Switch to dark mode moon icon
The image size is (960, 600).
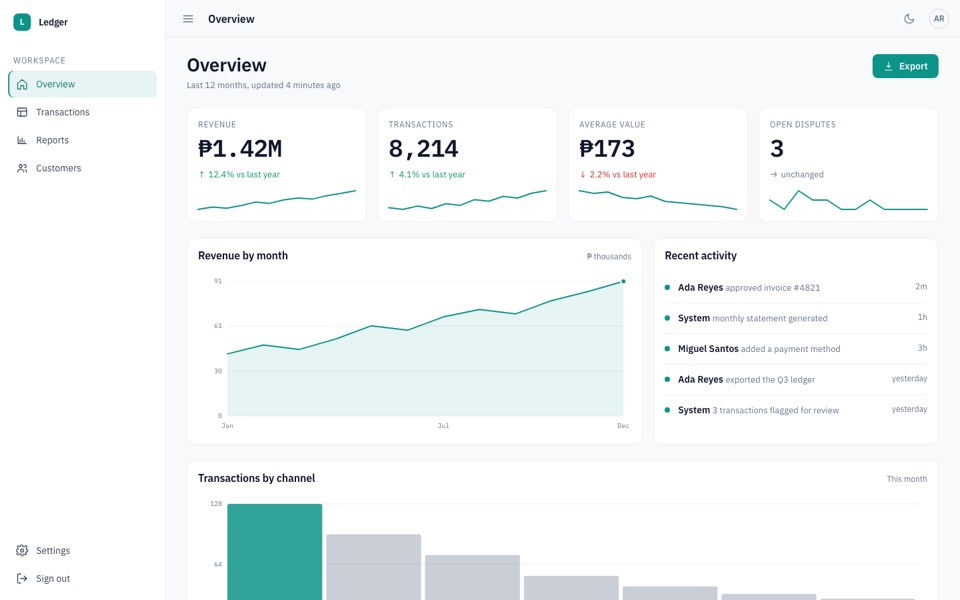[909, 19]
